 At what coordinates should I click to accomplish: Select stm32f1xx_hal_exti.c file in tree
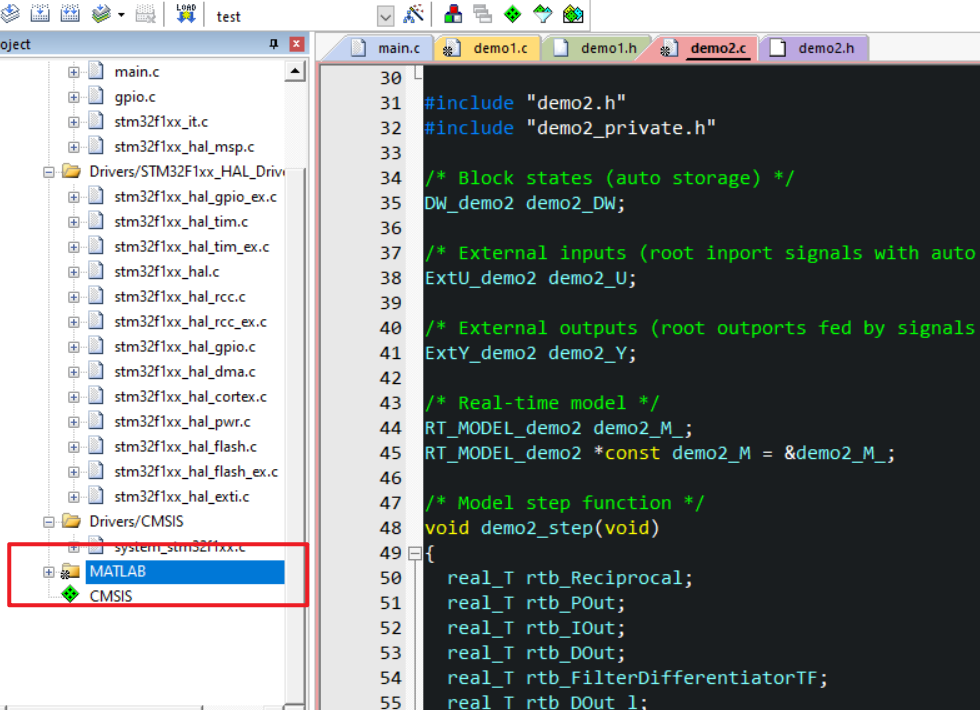coord(181,497)
